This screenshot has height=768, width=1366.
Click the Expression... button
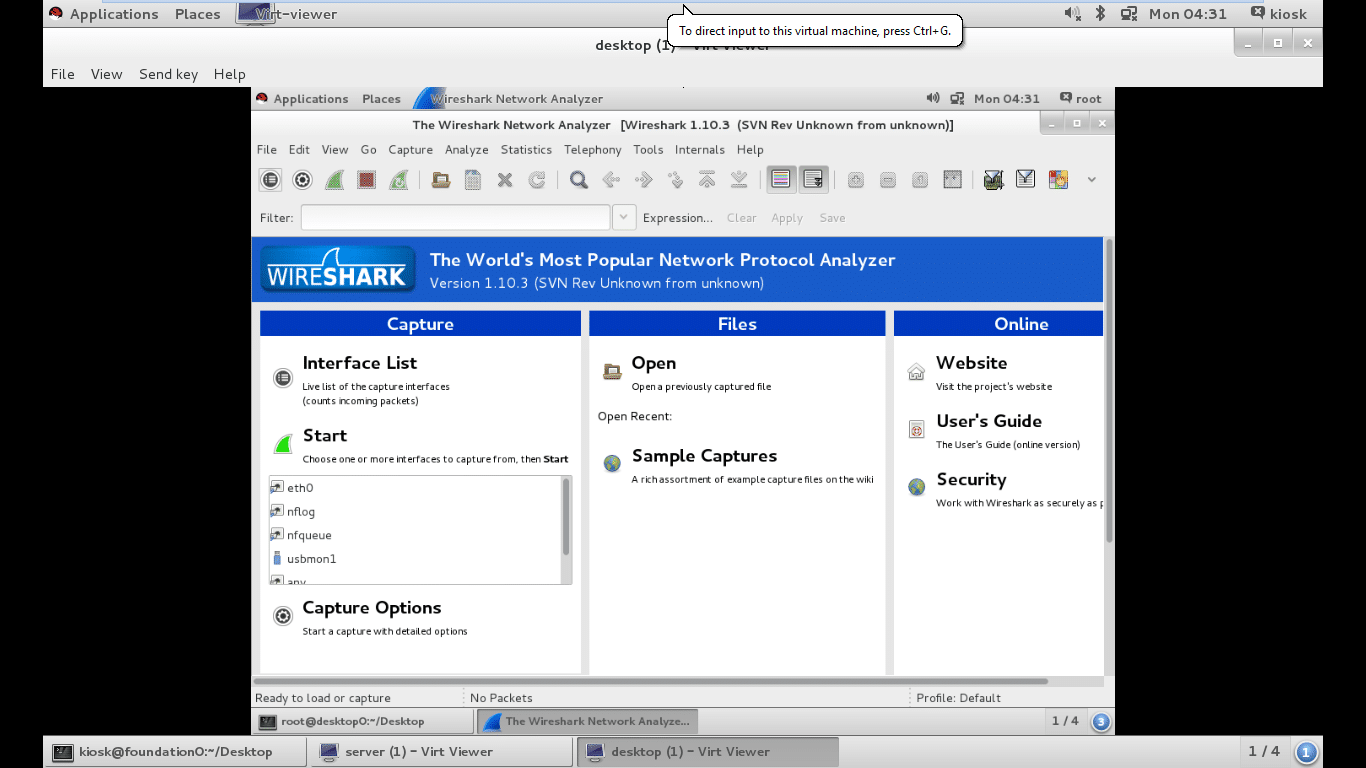tap(677, 218)
